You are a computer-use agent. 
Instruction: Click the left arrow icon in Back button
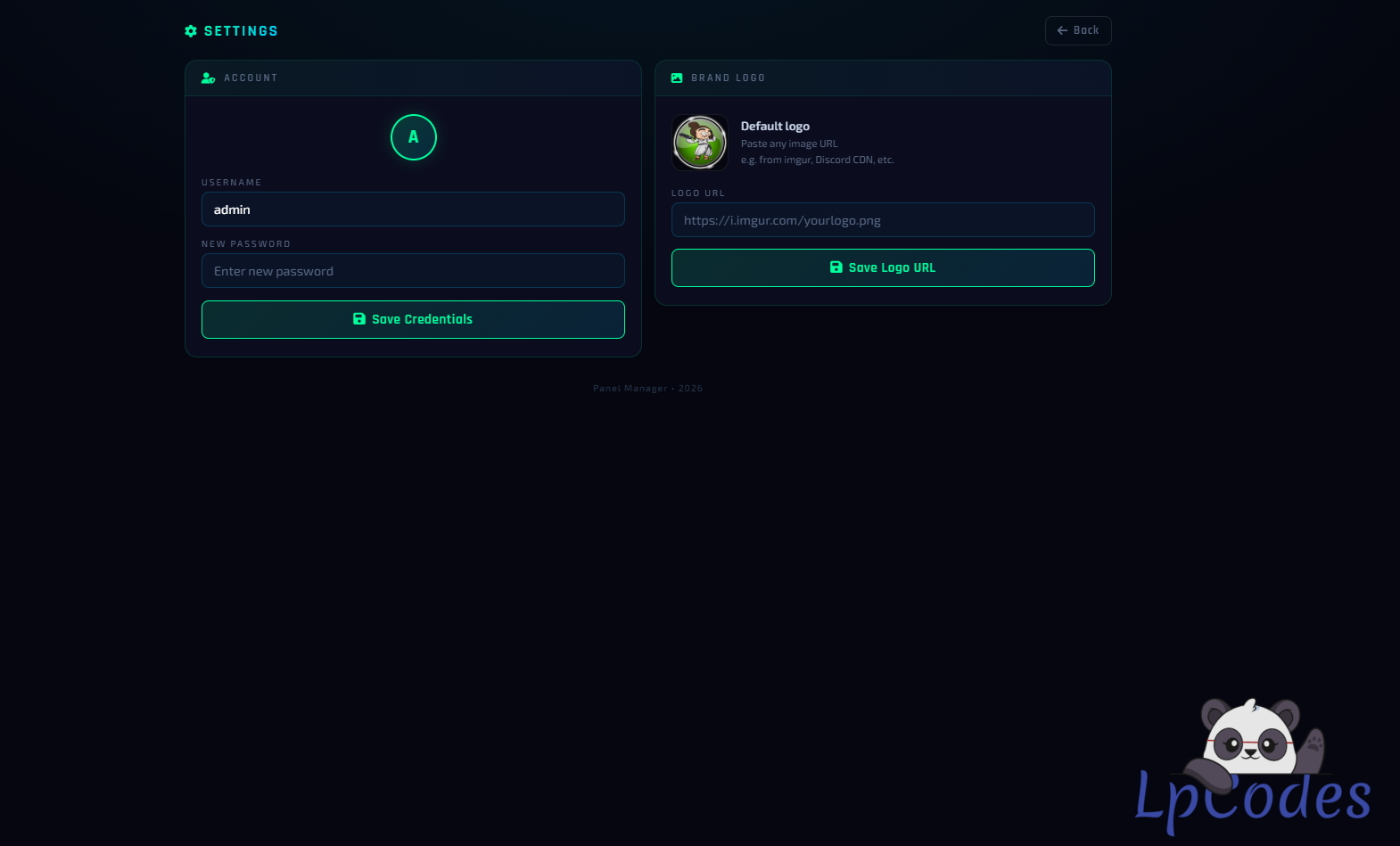[1062, 30]
